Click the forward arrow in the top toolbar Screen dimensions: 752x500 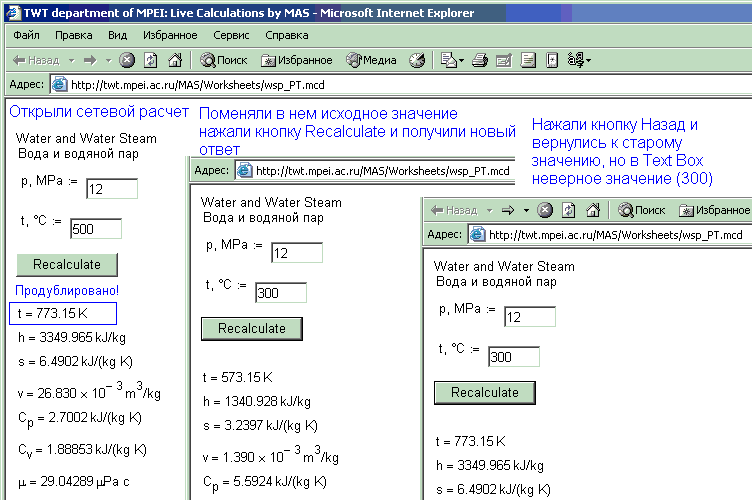pos(90,60)
